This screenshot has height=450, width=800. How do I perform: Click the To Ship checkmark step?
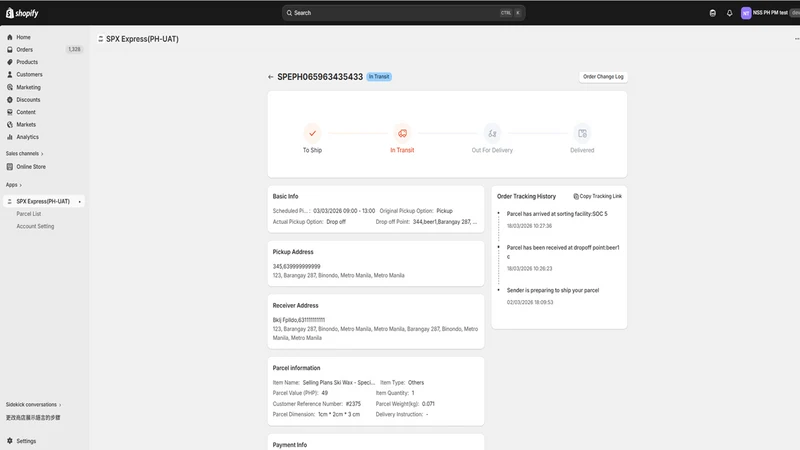coord(312,133)
